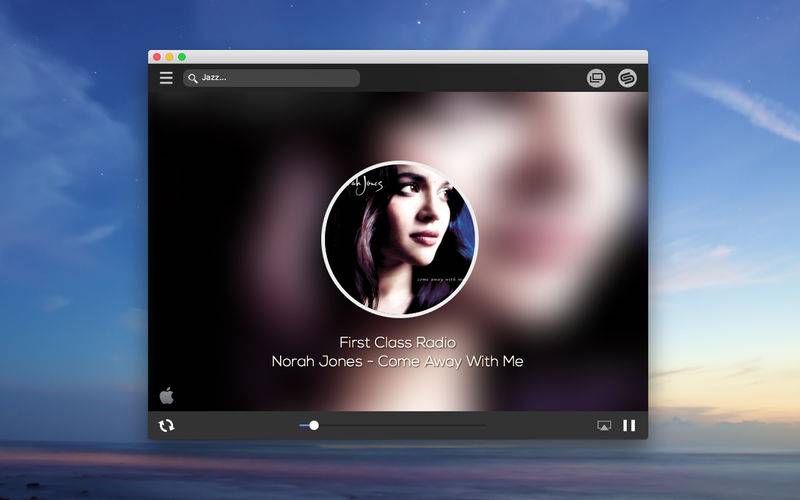
Task: Click the refresh arrows icon
Action: (x=166, y=426)
